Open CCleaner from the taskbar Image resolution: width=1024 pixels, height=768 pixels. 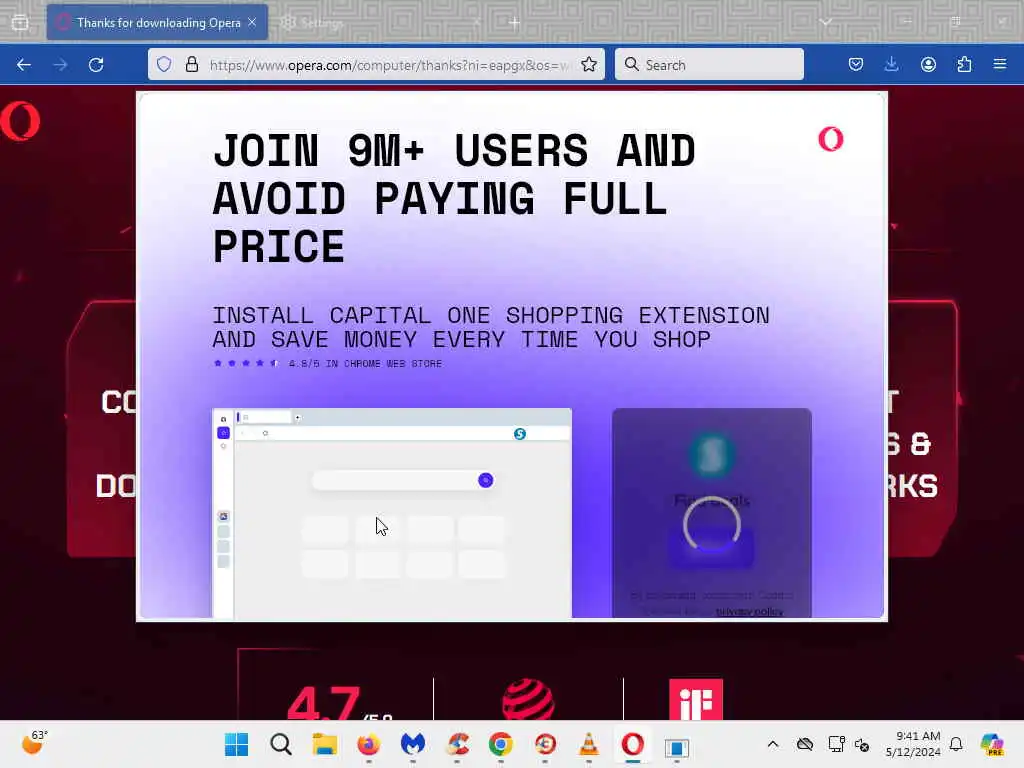[457, 744]
